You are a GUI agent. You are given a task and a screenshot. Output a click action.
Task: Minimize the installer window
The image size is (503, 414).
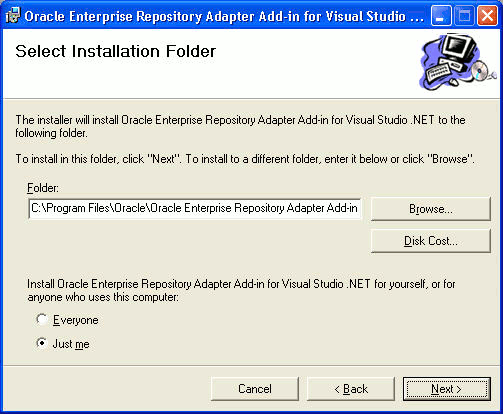(440, 16)
